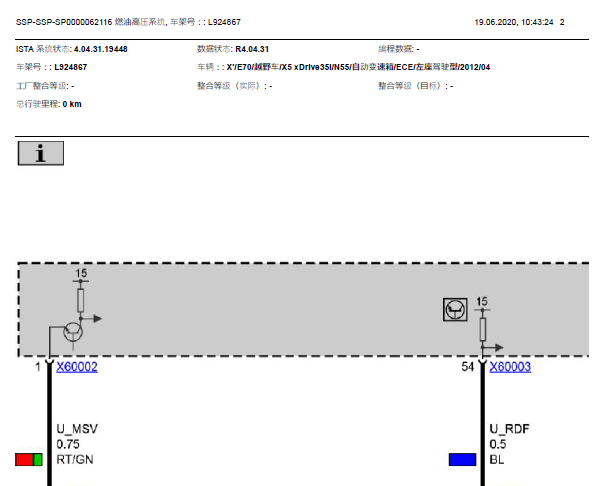Select the total mileage 0 km value
The image size is (599, 486).
point(72,104)
